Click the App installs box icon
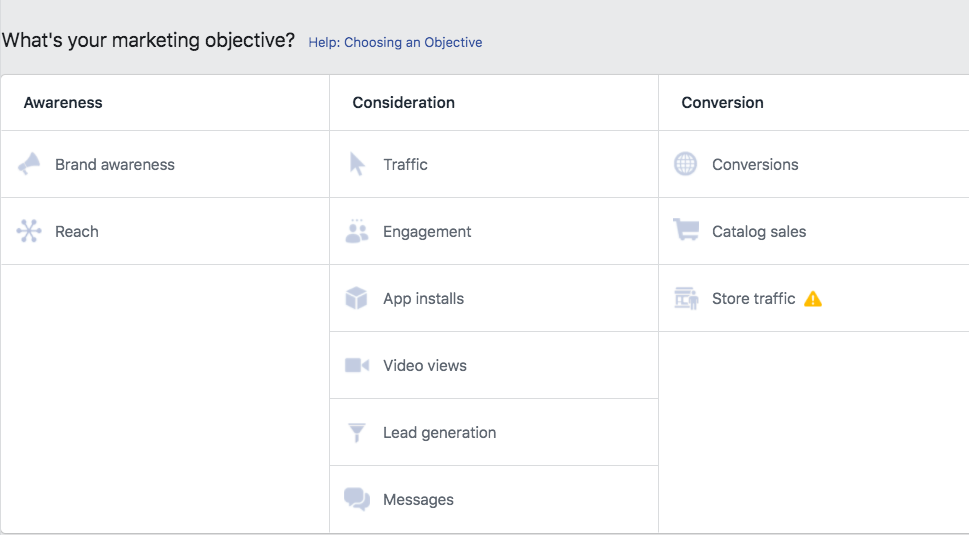This screenshot has height=535, width=969. pyautogui.click(x=357, y=298)
